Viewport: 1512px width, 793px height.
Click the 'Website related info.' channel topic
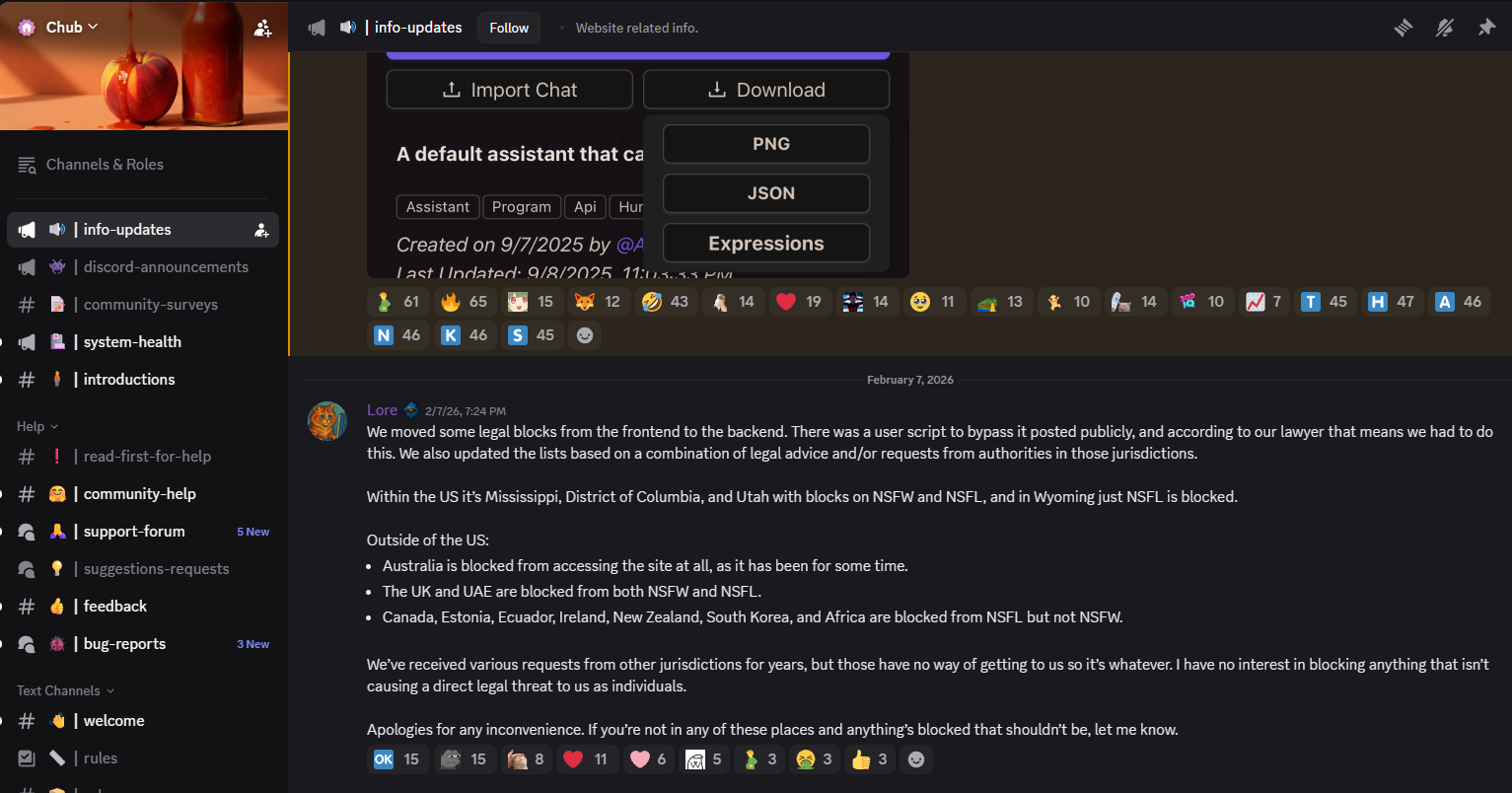pos(636,28)
